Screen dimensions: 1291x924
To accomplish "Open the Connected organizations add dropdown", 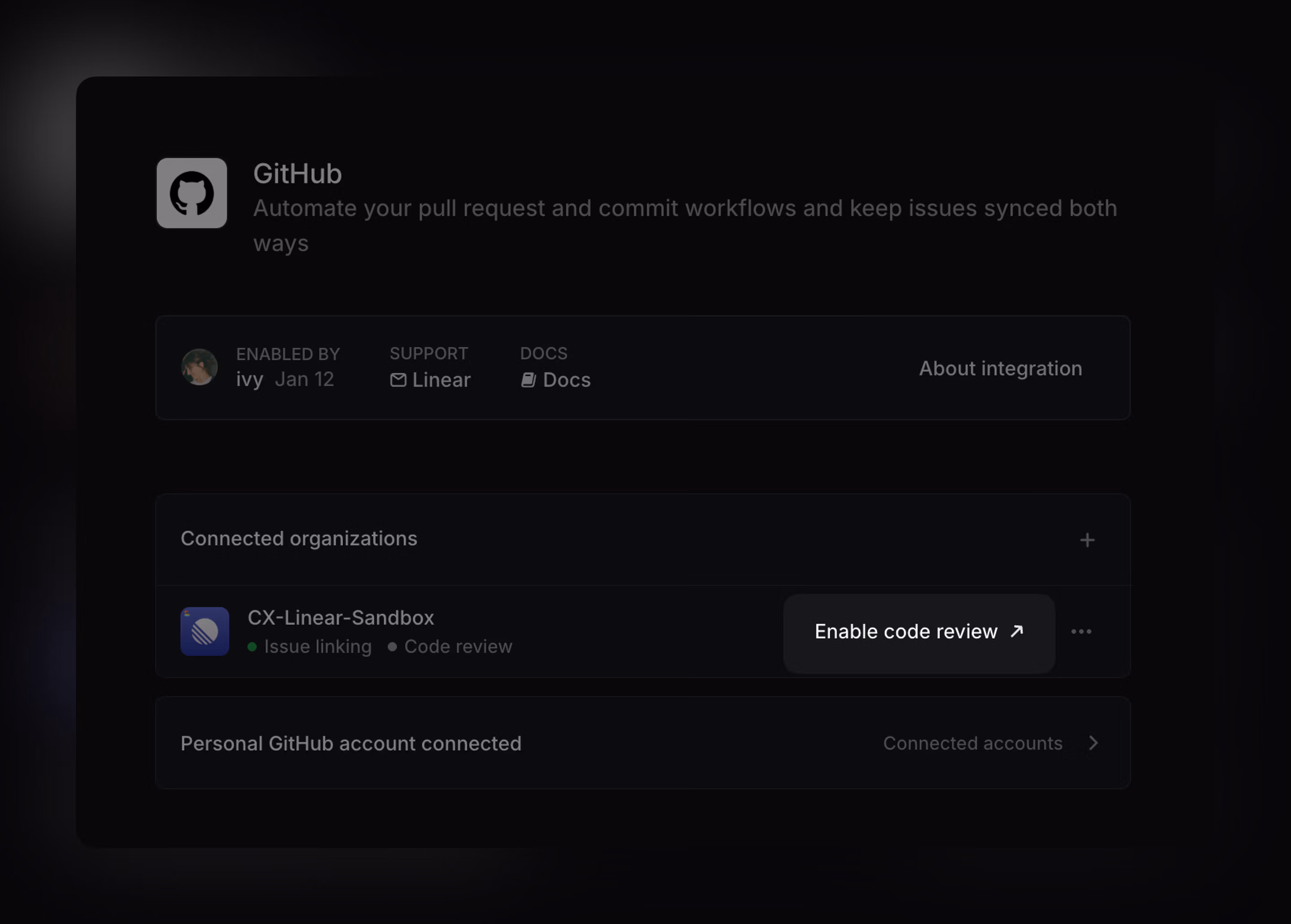I will pos(1087,539).
